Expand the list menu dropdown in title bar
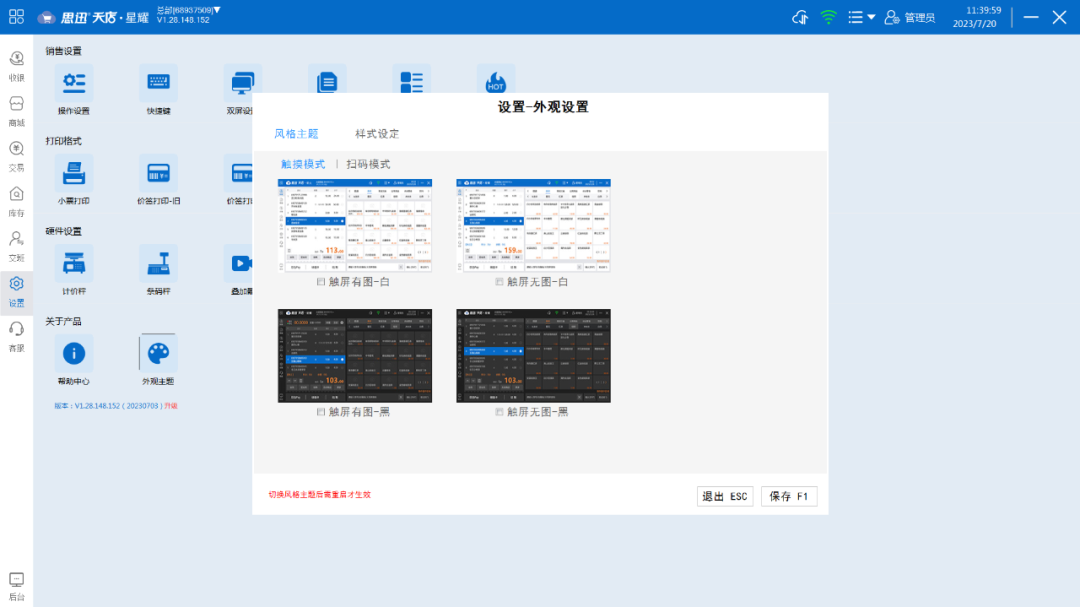 click(x=861, y=17)
